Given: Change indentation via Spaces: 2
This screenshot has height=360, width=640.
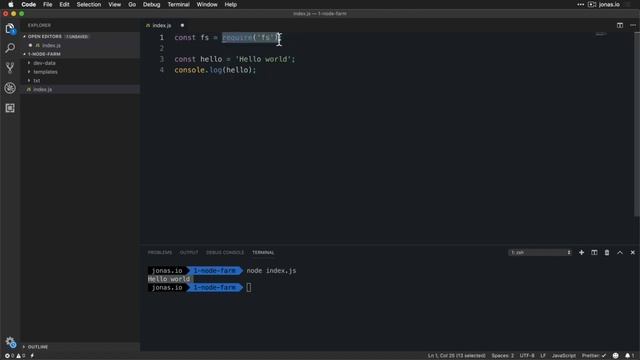Looking at the screenshot, I should click(x=502, y=356).
